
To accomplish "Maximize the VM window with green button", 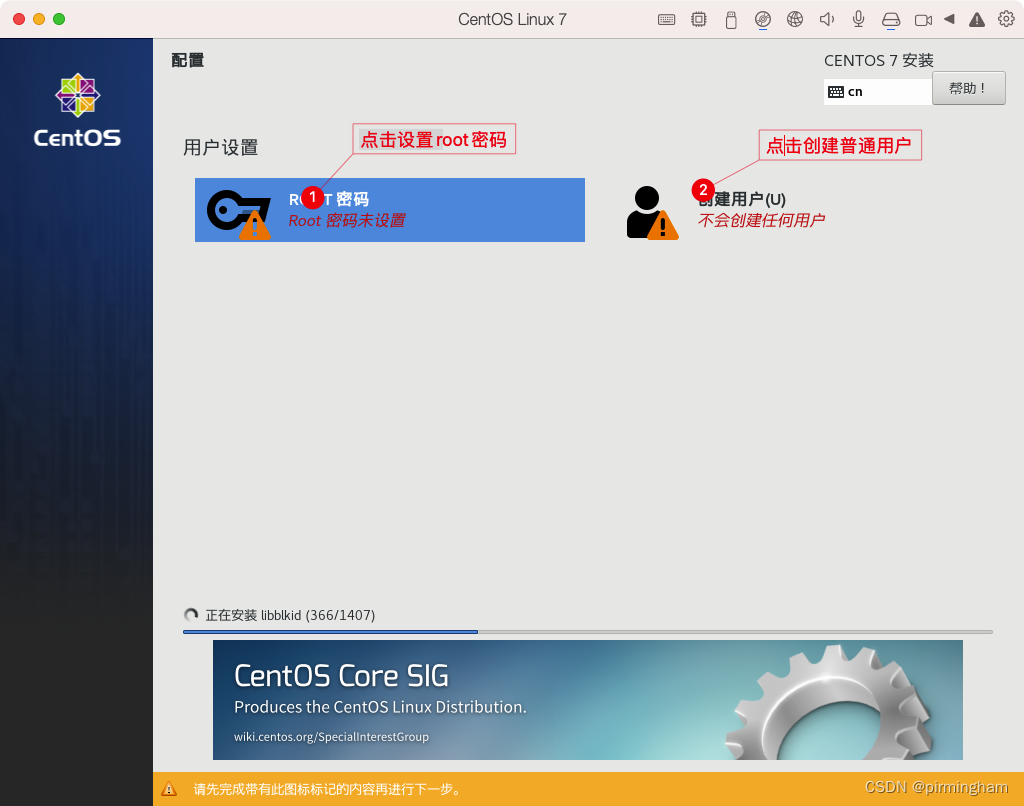I will point(59,19).
